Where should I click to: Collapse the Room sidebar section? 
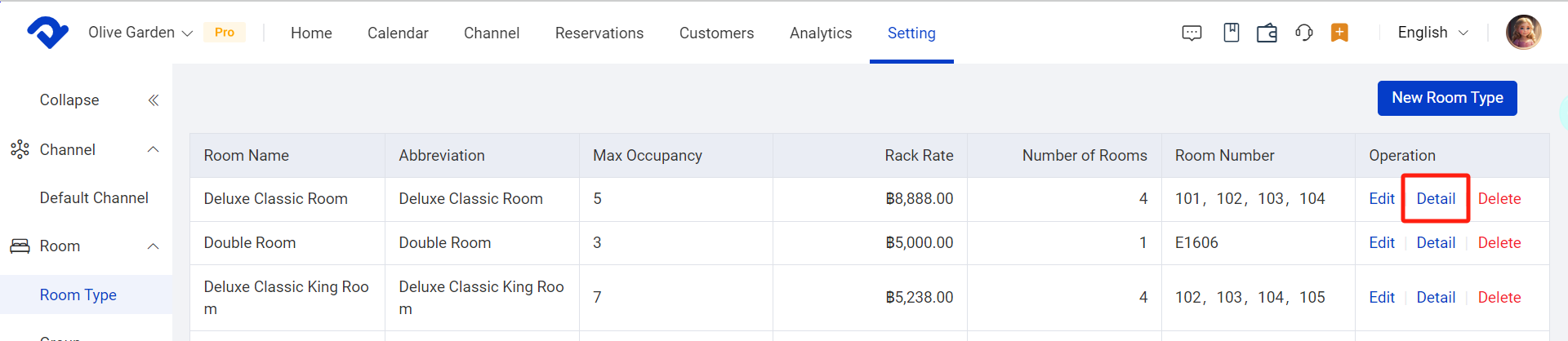pyautogui.click(x=153, y=246)
